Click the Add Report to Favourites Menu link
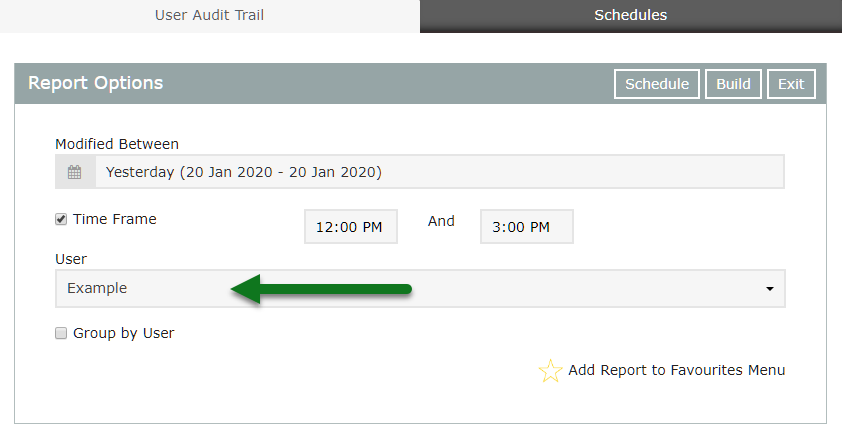Screen dimensions: 842x436 [676, 370]
